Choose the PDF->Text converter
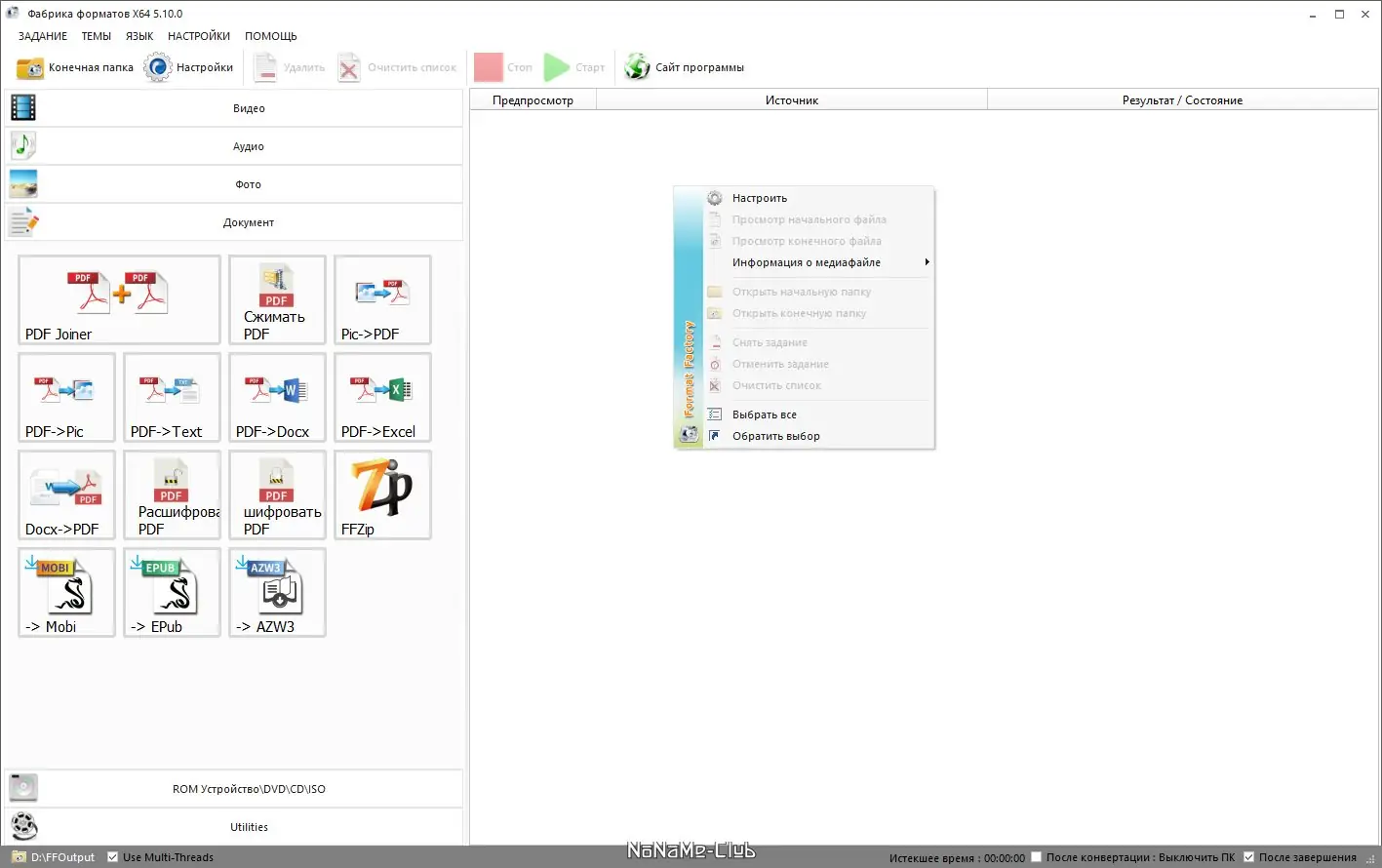 pyautogui.click(x=172, y=397)
